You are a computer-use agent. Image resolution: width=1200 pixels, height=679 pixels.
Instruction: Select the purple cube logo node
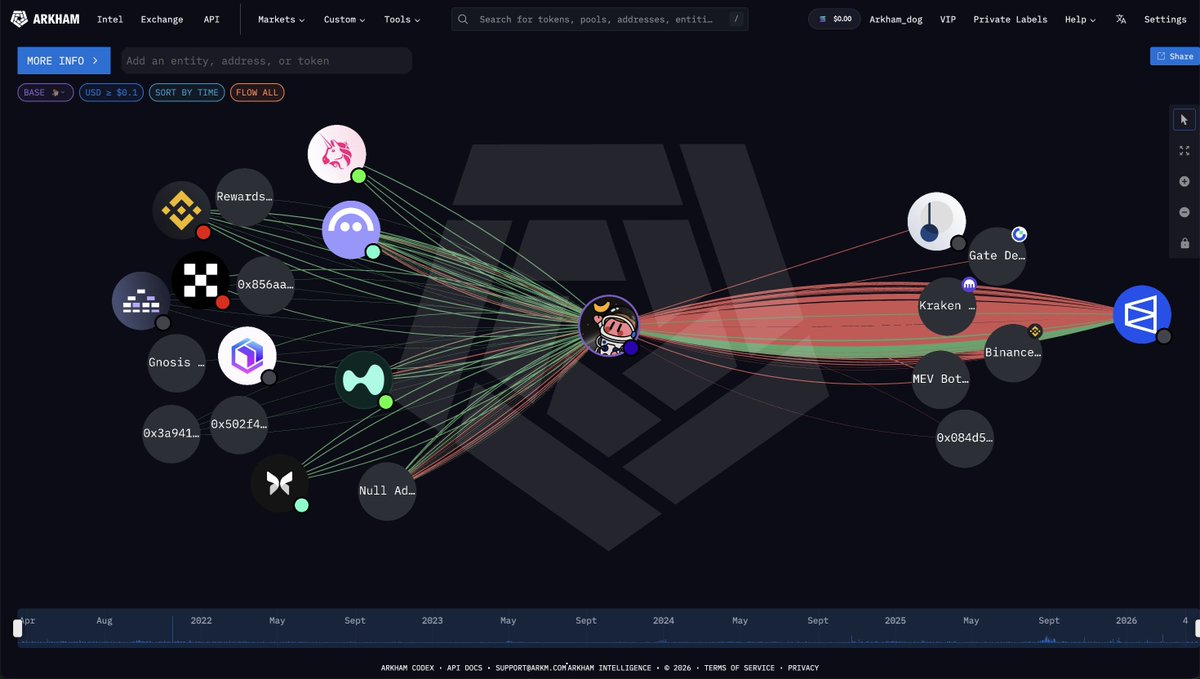(x=247, y=356)
